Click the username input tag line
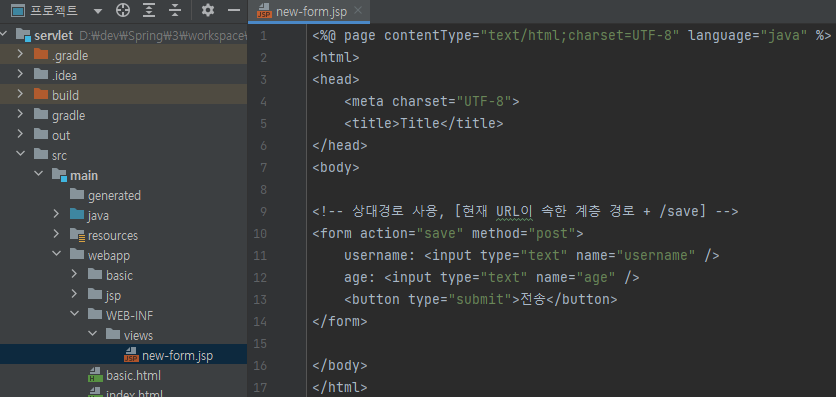This screenshot has width=836, height=397. [x=532, y=255]
